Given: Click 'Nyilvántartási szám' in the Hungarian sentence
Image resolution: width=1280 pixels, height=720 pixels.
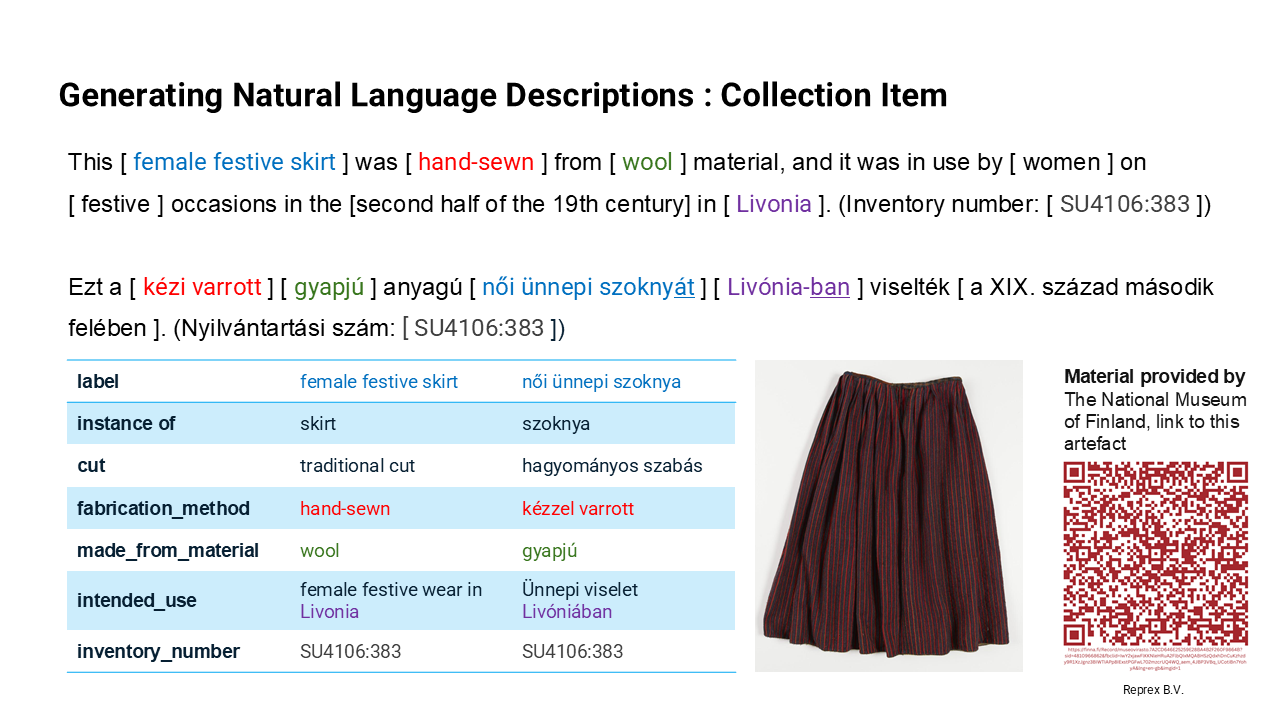Looking at the screenshot, I should [x=285, y=328].
